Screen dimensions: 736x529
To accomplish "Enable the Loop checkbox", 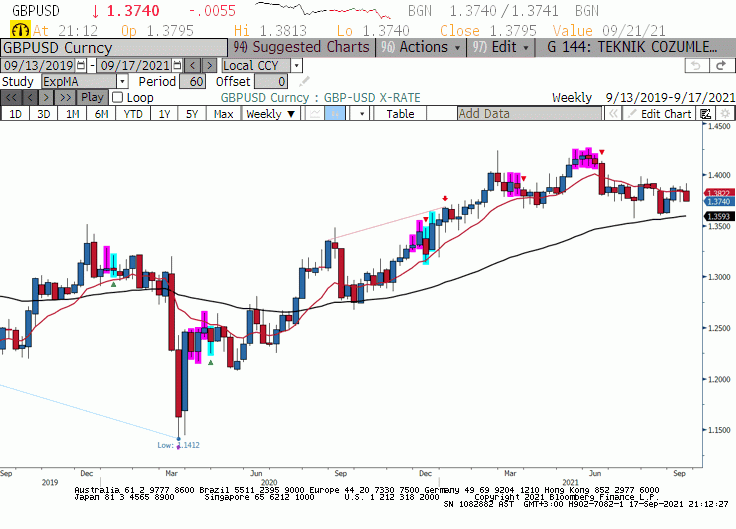I will pyautogui.click(x=118, y=97).
